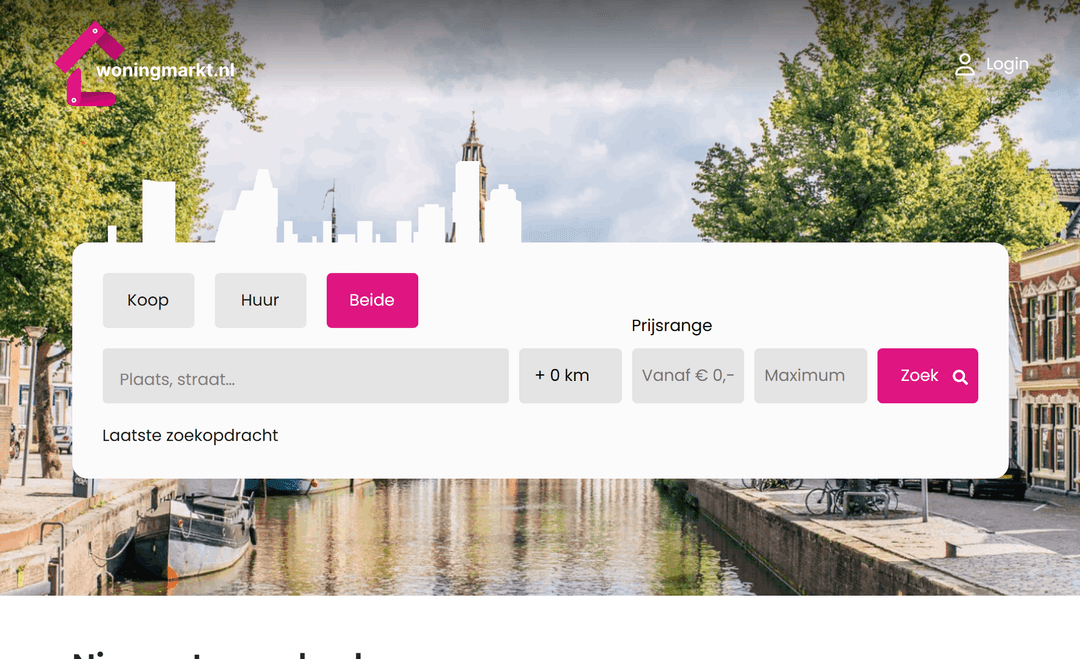Click the pink house logo icon
Viewport: 1080px width, 659px height.
[x=86, y=60]
